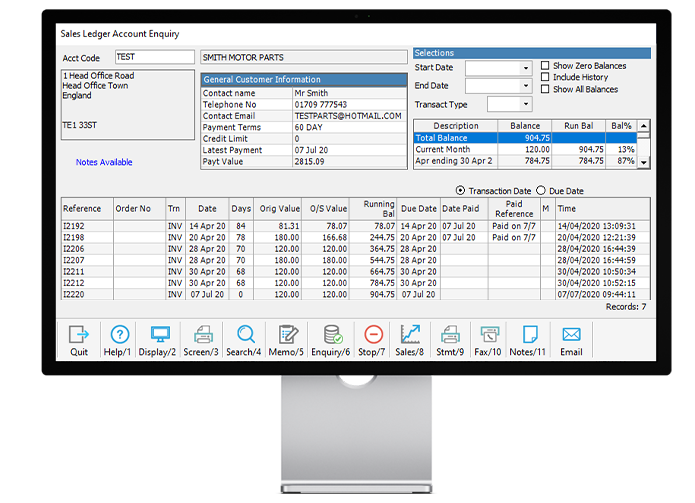Enable Show Zero Balances checkbox
The width and height of the screenshot is (695, 503).
[x=545, y=66]
